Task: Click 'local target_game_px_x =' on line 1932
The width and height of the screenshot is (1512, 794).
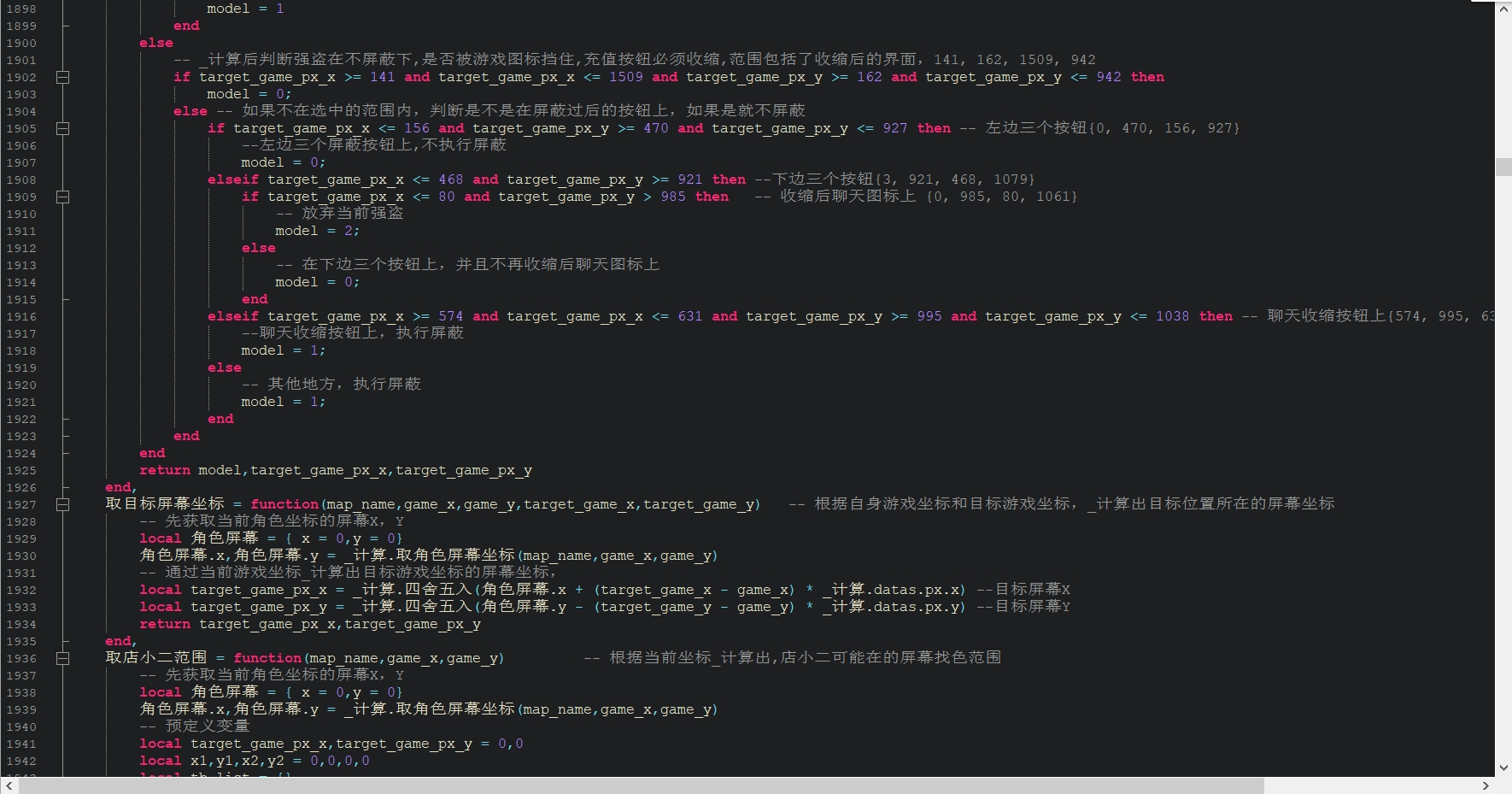Action: [x=242, y=590]
